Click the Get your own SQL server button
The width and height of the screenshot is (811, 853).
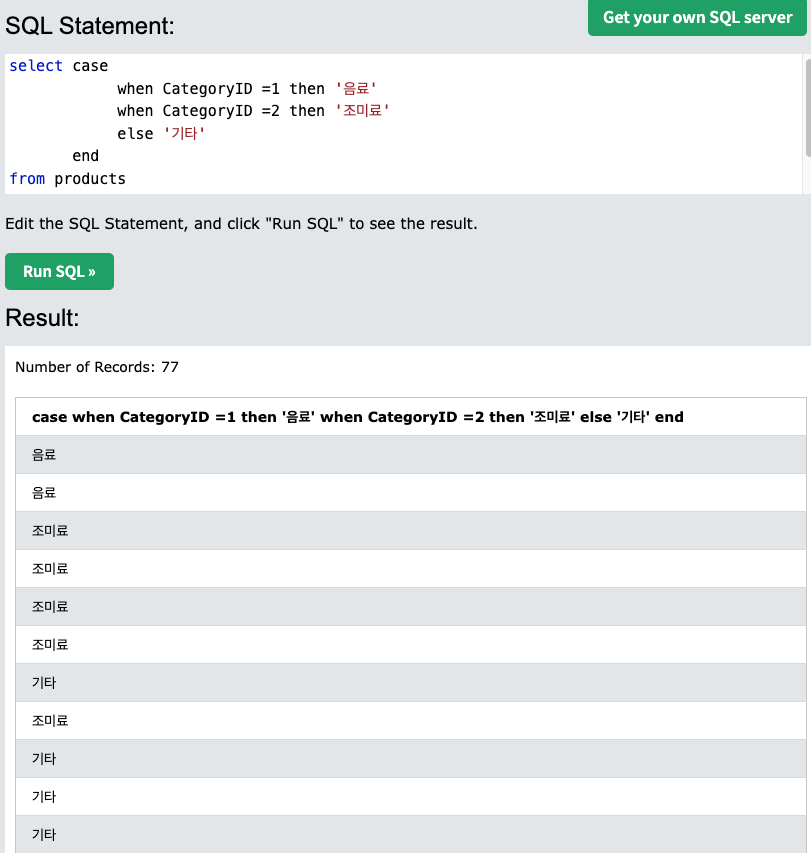[x=696, y=18]
